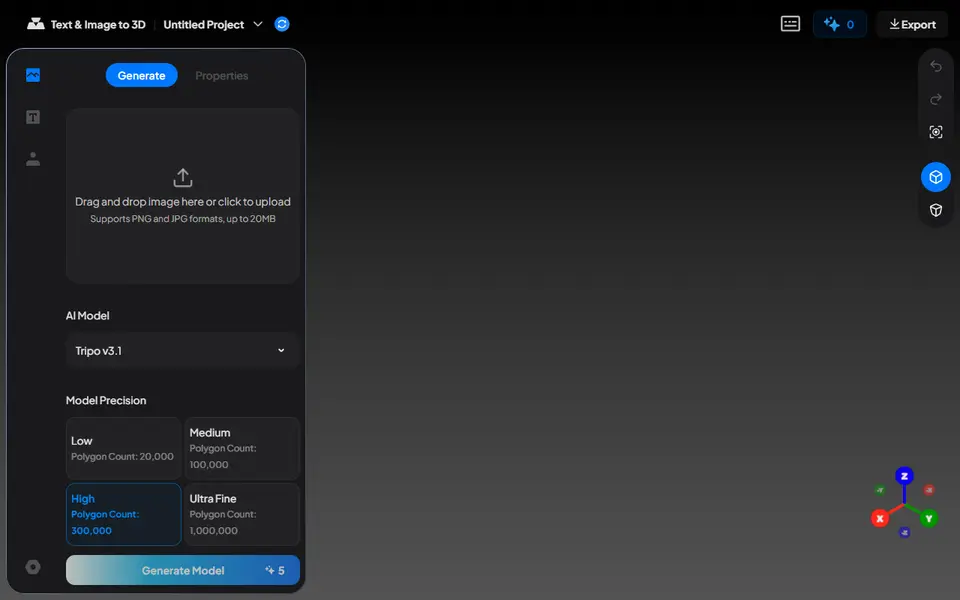Click the undo arrow

(x=936, y=66)
